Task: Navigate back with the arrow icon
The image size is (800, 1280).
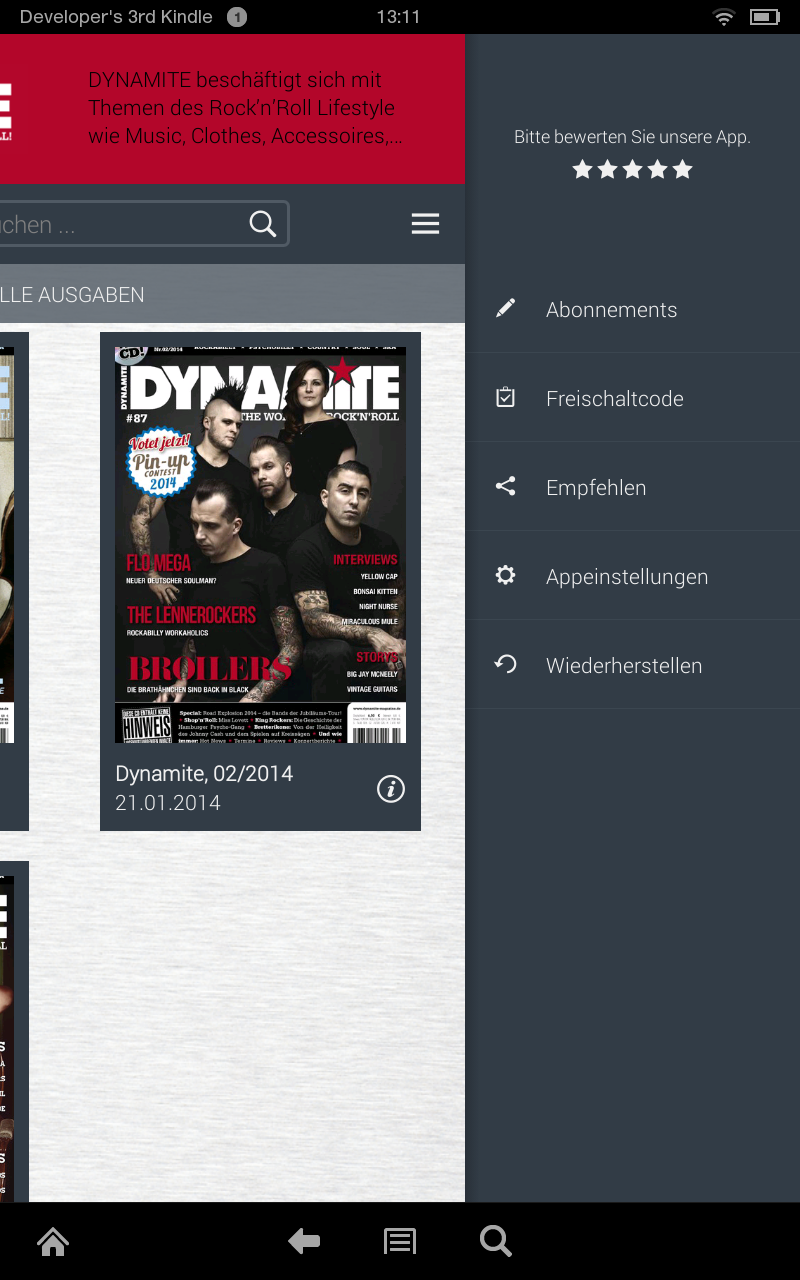Action: [x=303, y=1241]
